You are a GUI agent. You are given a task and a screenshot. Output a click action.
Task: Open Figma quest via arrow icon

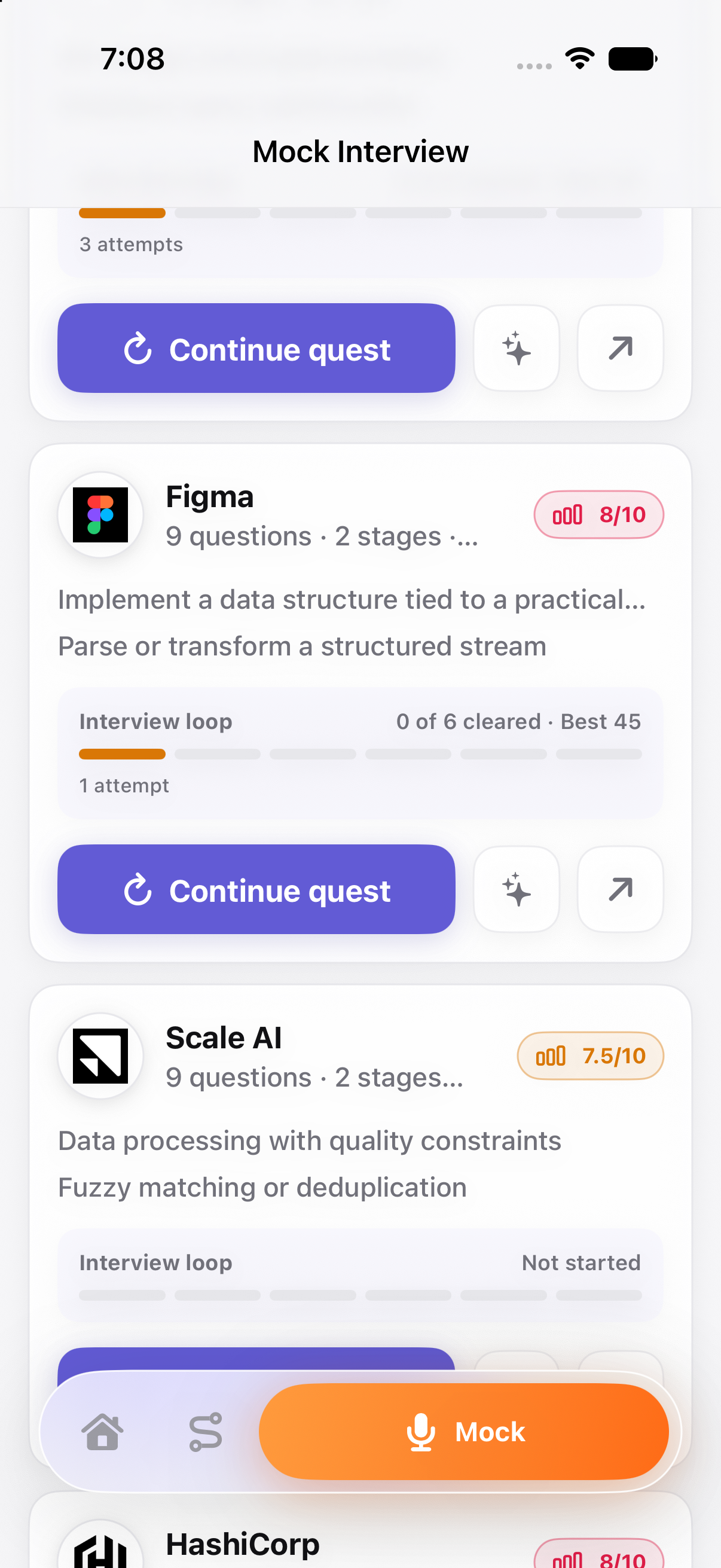[620, 889]
